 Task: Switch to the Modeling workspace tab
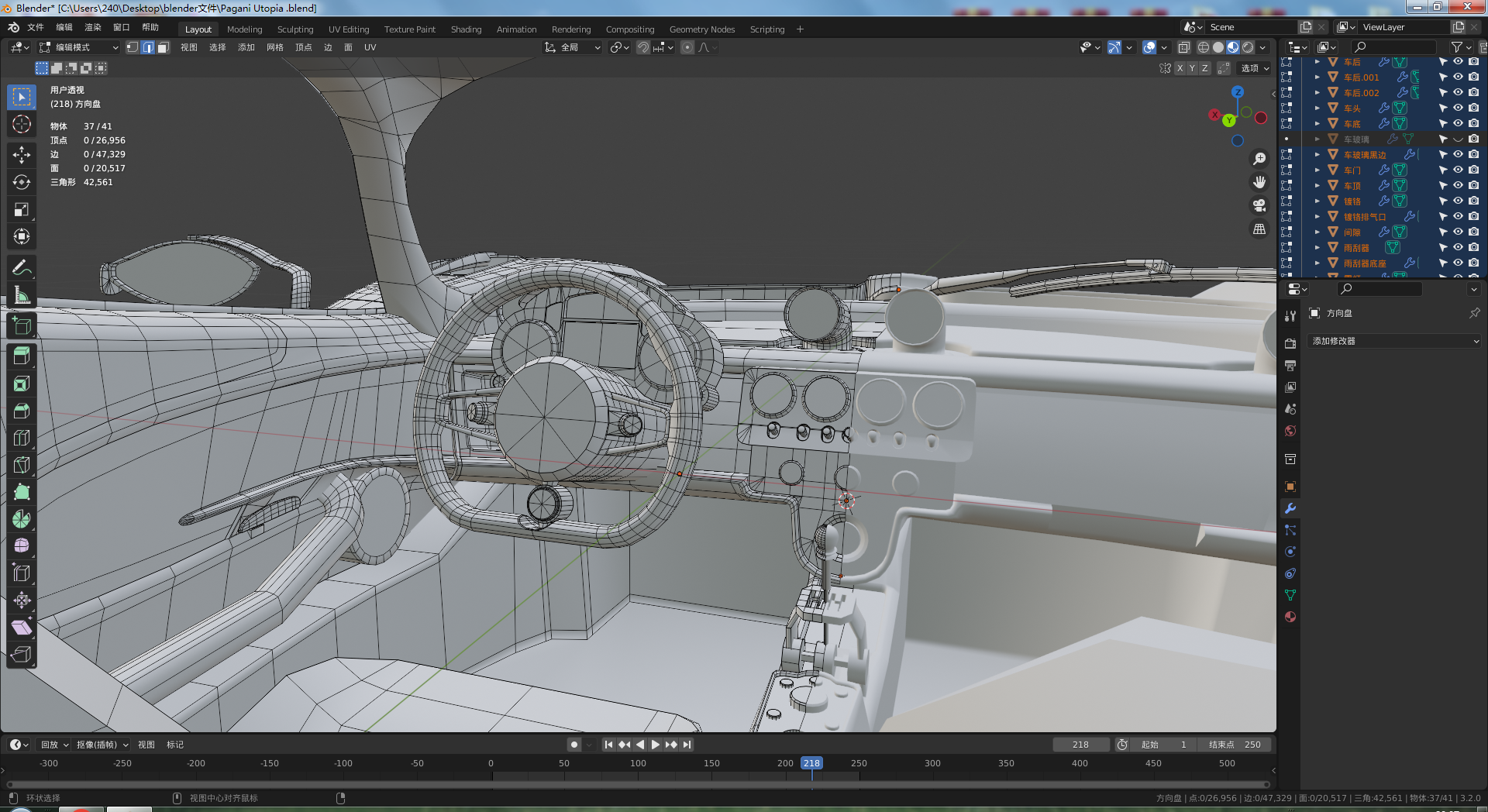point(245,29)
